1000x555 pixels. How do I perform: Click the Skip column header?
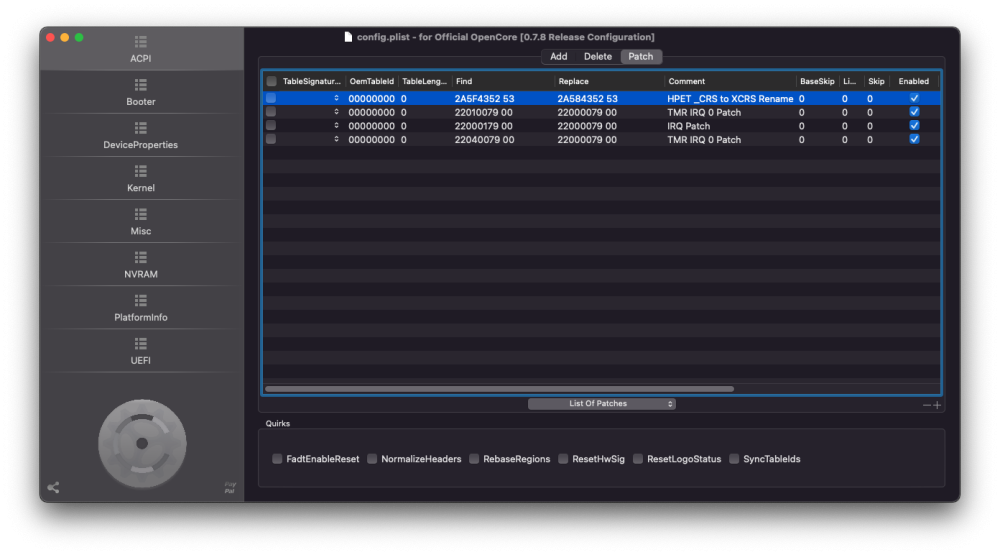click(876, 81)
